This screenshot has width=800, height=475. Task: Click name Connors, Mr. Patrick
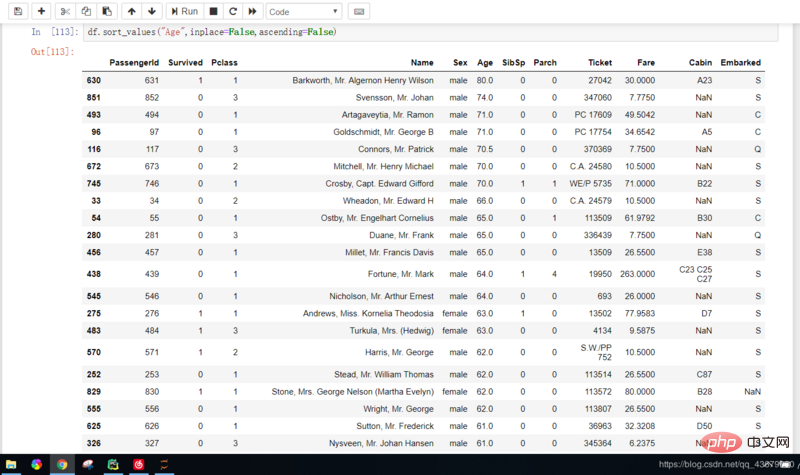pyautogui.click(x=396, y=149)
